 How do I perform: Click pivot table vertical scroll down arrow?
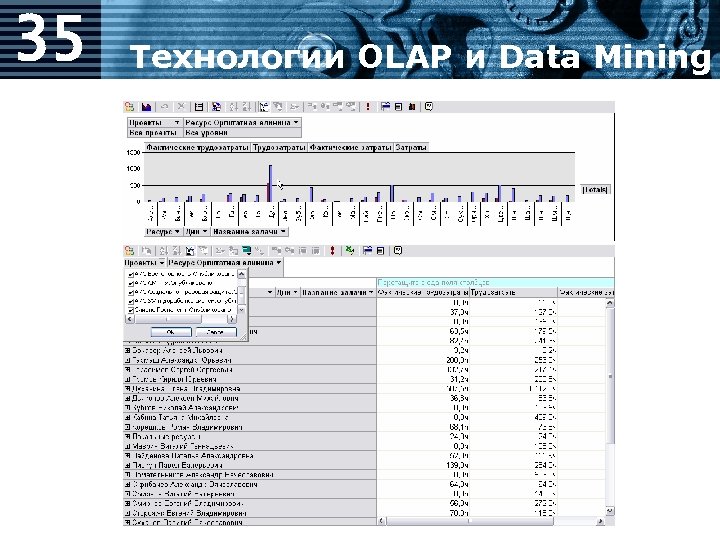tap(610, 511)
